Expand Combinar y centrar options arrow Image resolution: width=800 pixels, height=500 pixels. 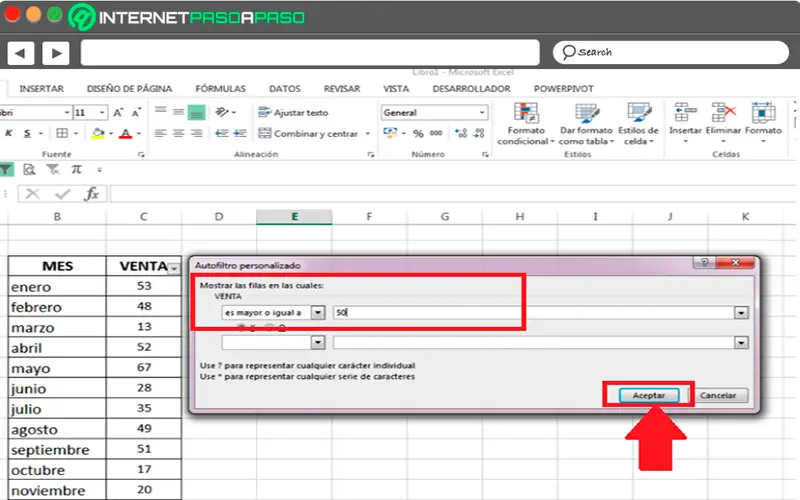coord(367,134)
